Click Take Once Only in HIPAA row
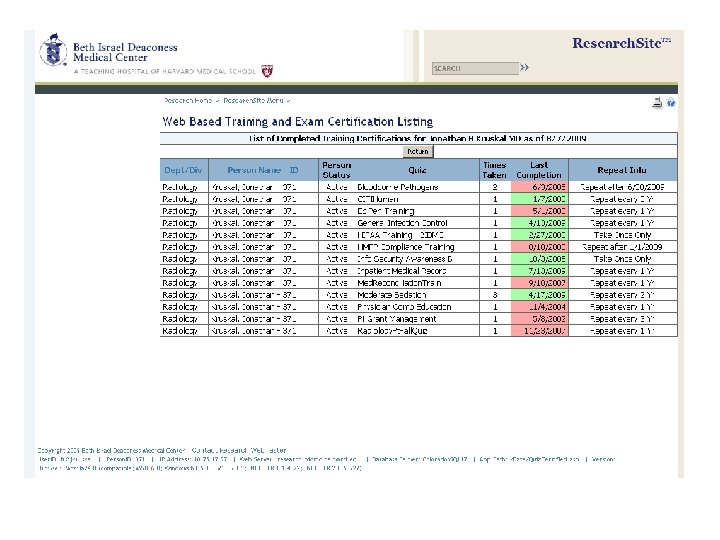The height and width of the screenshot is (540, 720). [x=622, y=235]
